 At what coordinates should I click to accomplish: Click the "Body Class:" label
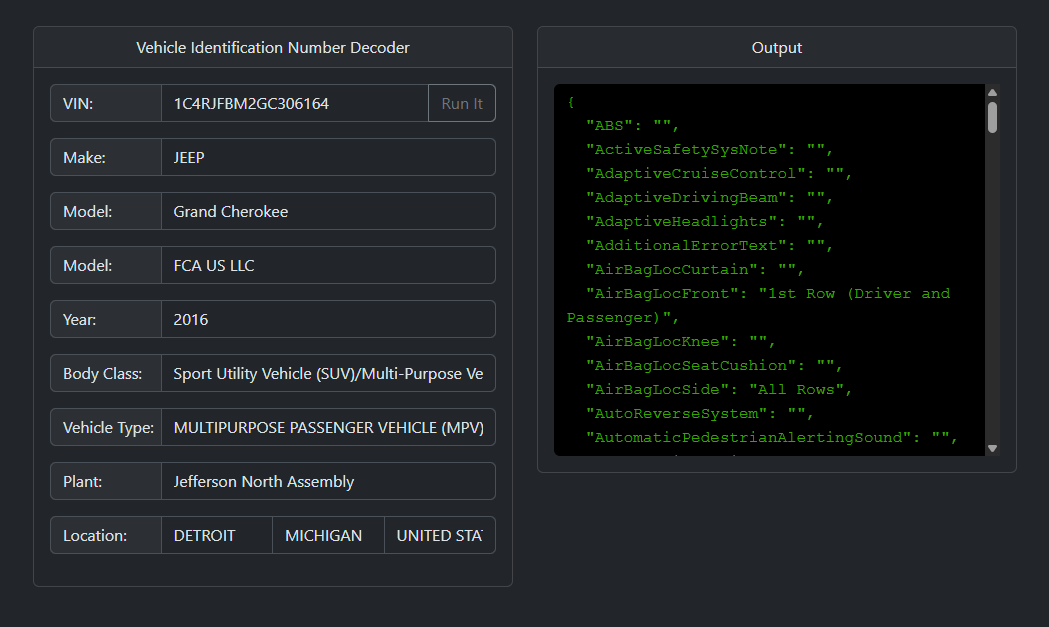click(x=102, y=374)
